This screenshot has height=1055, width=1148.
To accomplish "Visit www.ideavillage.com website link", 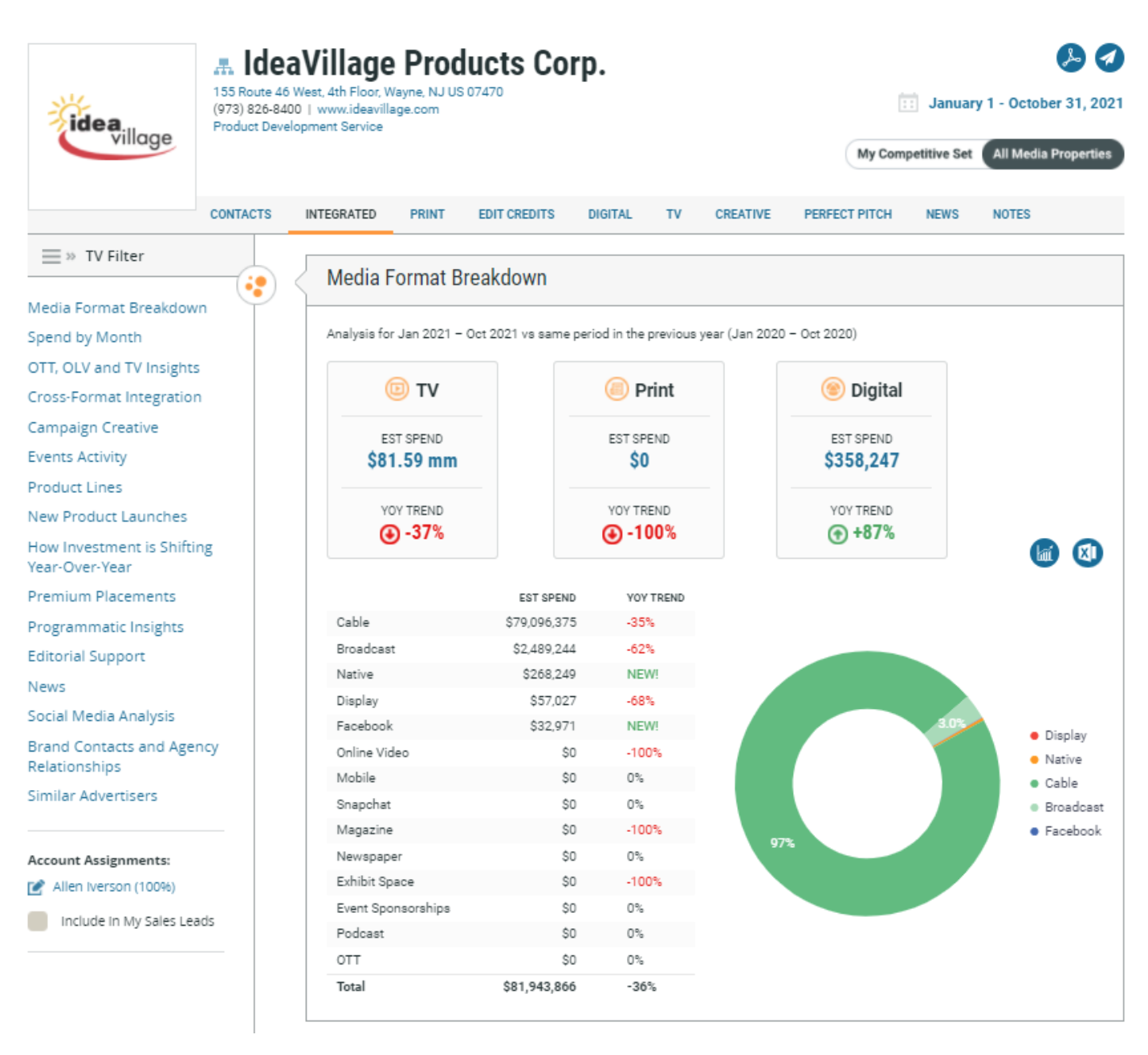I will (378, 109).
